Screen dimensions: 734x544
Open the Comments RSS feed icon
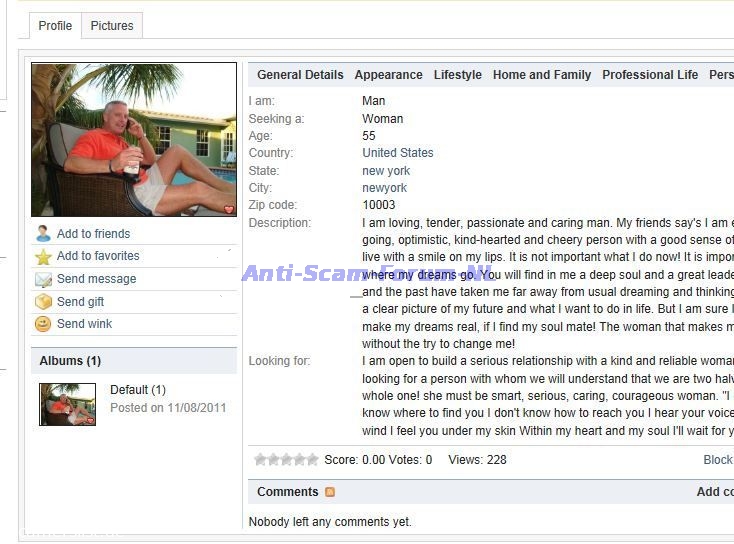coord(330,492)
